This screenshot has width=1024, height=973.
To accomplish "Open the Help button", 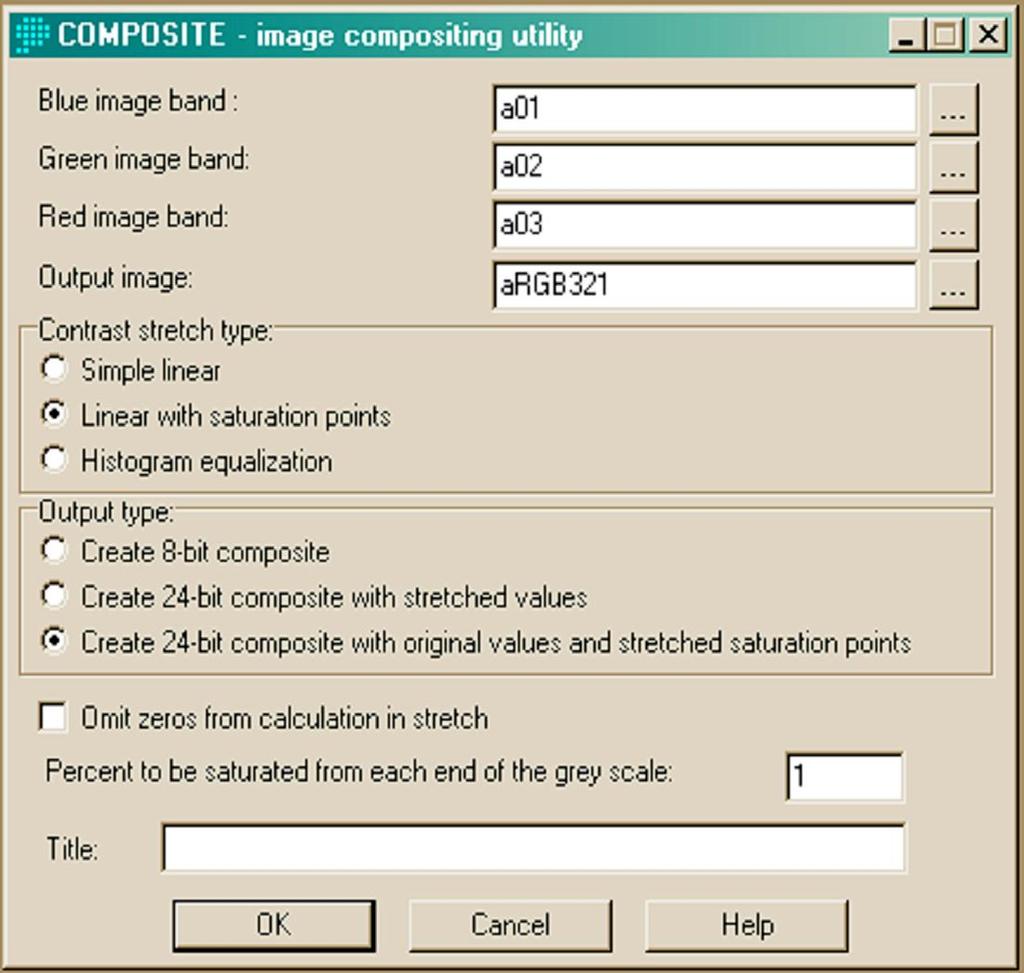I will [747, 925].
